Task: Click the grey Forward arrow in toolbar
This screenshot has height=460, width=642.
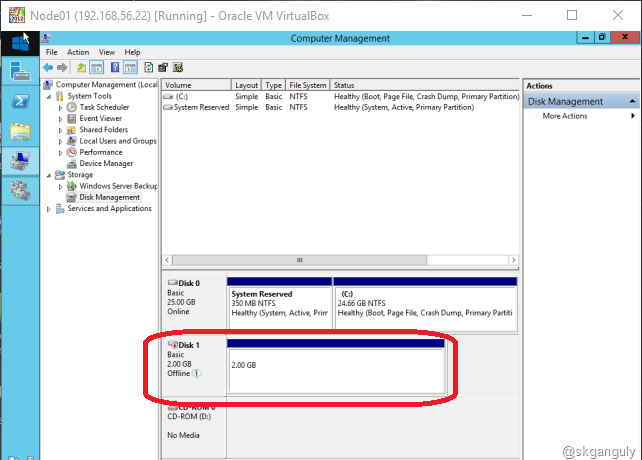Action: 62,67
